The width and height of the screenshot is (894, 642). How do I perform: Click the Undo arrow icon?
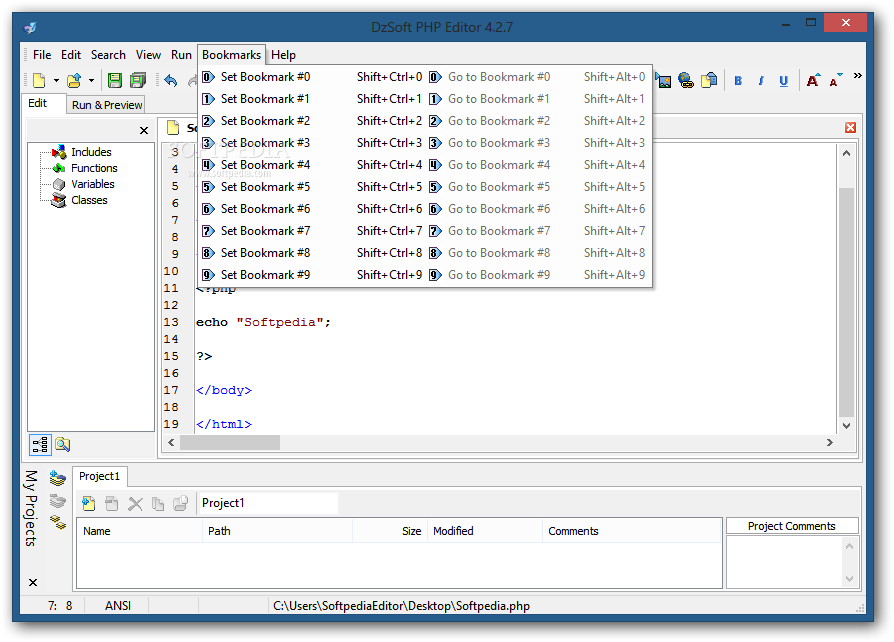(170, 80)
